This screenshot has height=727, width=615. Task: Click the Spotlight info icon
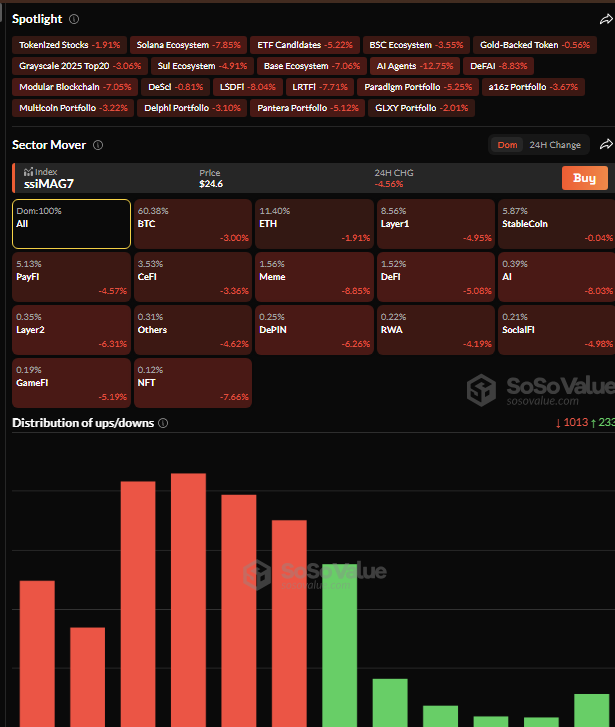point(74,19)
